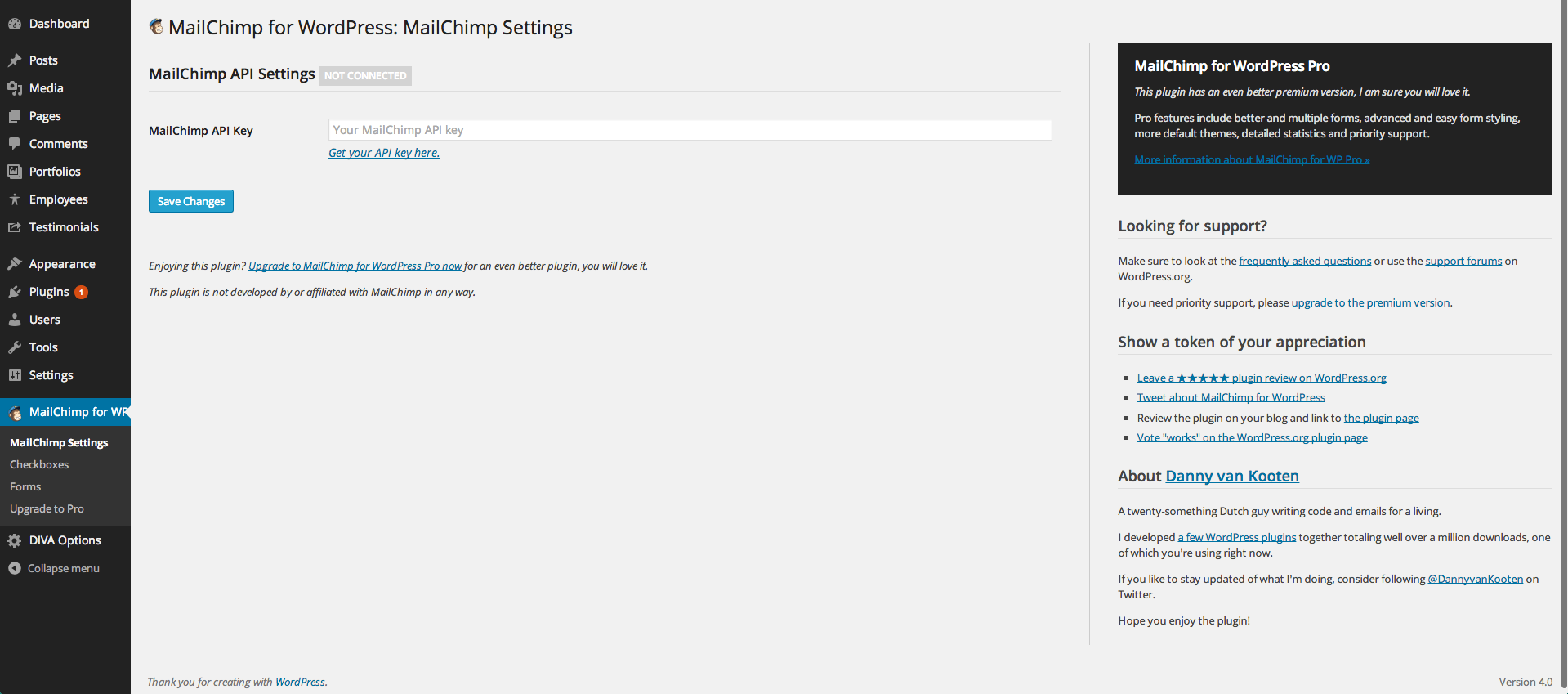Click the Dashboard gauge icon
Image resolution: width=1568 pixels, height=694 pixels.
pyautogui.click(x=15, y=24)
